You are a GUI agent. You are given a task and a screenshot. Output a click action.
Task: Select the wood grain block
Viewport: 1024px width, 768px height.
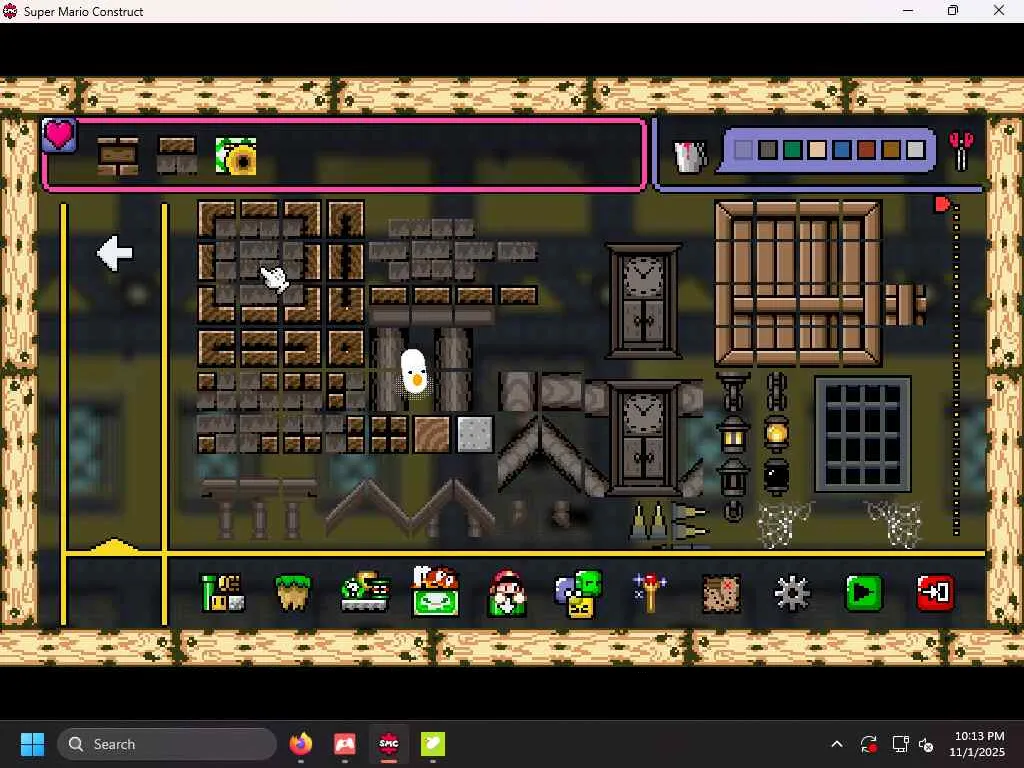(432, 434)
